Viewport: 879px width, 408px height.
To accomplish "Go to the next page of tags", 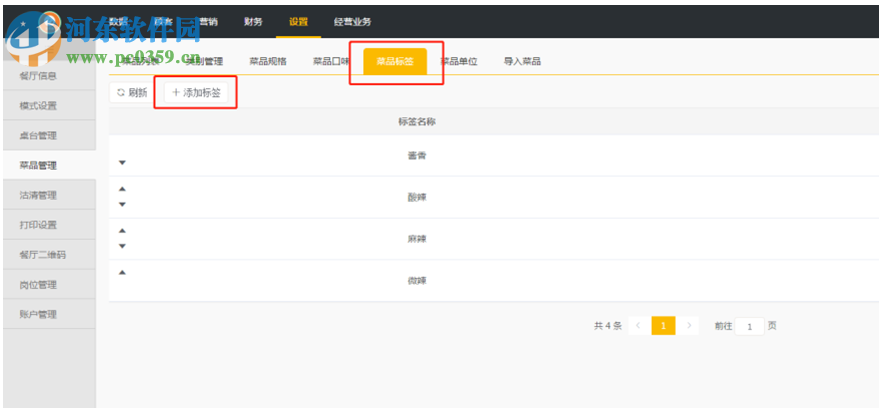I will click(689, 326).
